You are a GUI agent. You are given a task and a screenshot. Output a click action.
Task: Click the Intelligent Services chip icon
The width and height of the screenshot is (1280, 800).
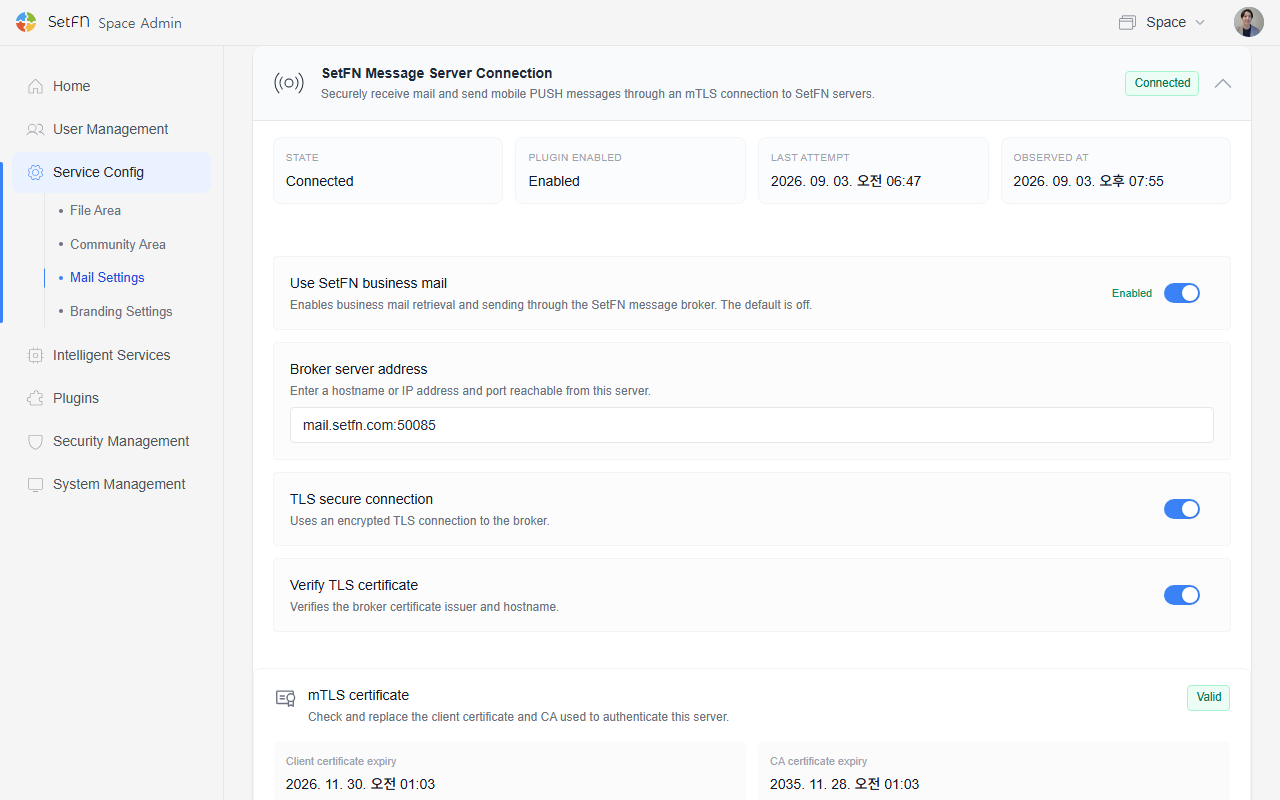(36, 355)
